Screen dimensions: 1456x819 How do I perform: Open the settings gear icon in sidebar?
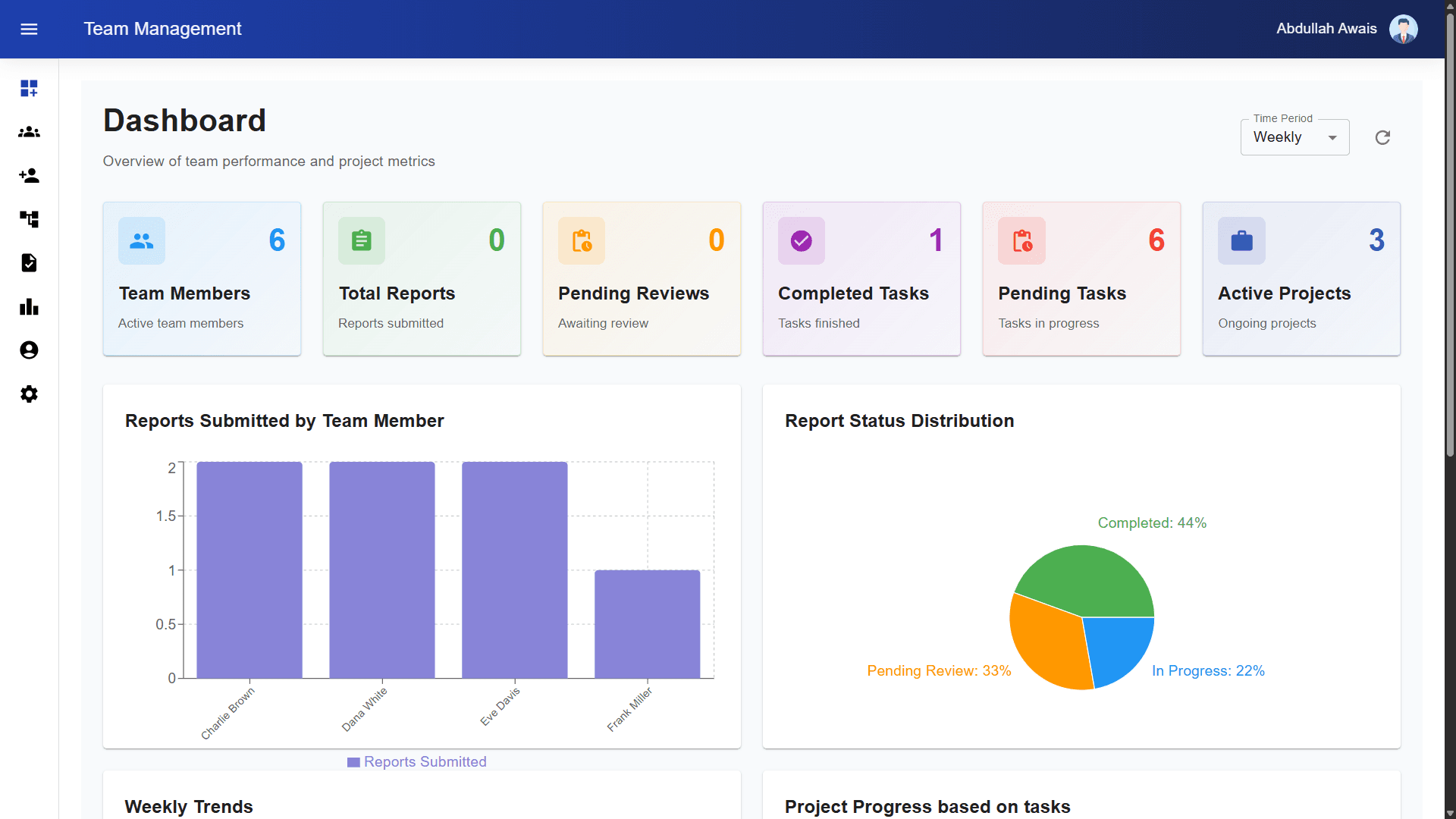[x=29, y=394]
